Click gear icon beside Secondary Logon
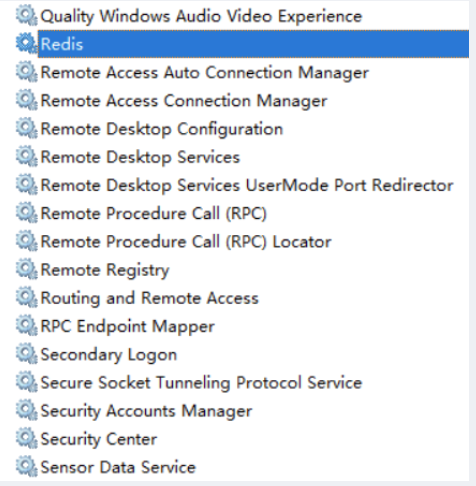 click(x=27, y=354)
